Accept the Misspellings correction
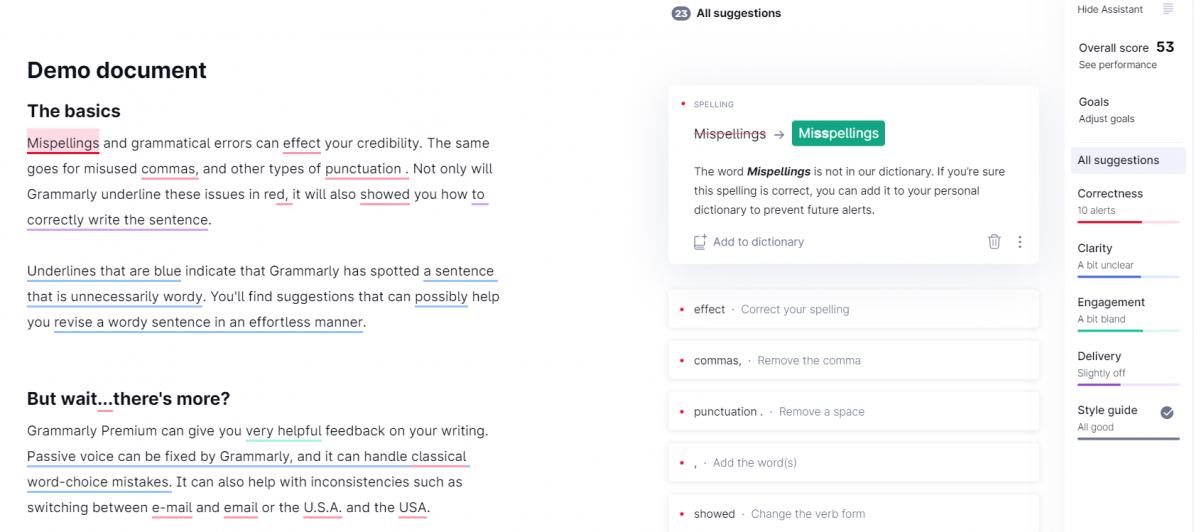The image size is (1194, 532). coord(838,133)
